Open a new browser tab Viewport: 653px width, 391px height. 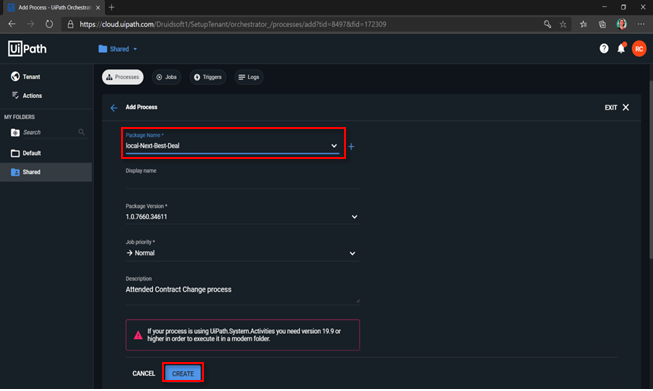pyautogui.click(x=112, y=7)
